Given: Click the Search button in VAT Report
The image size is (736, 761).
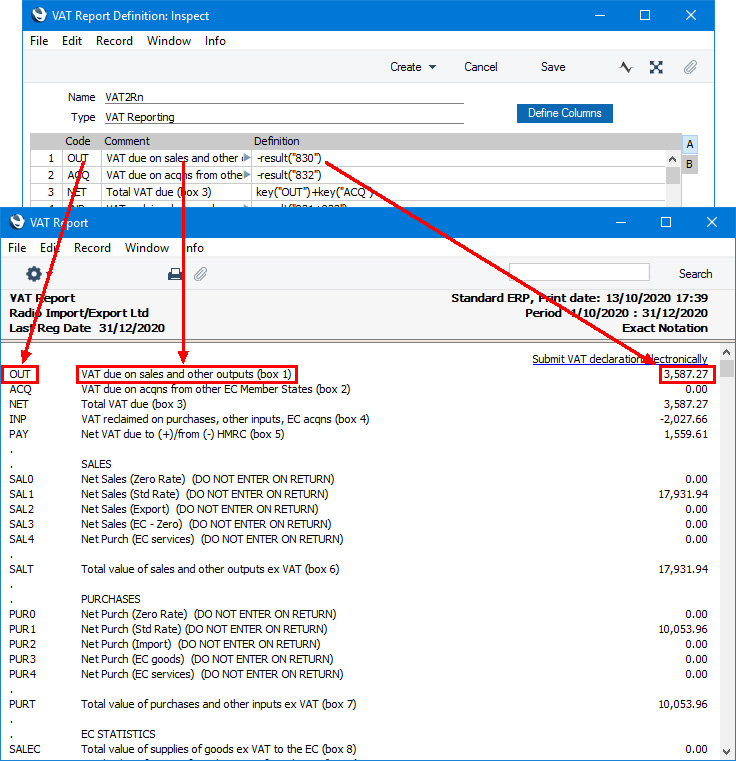Looking at the screenshot, I should [695, 273].
